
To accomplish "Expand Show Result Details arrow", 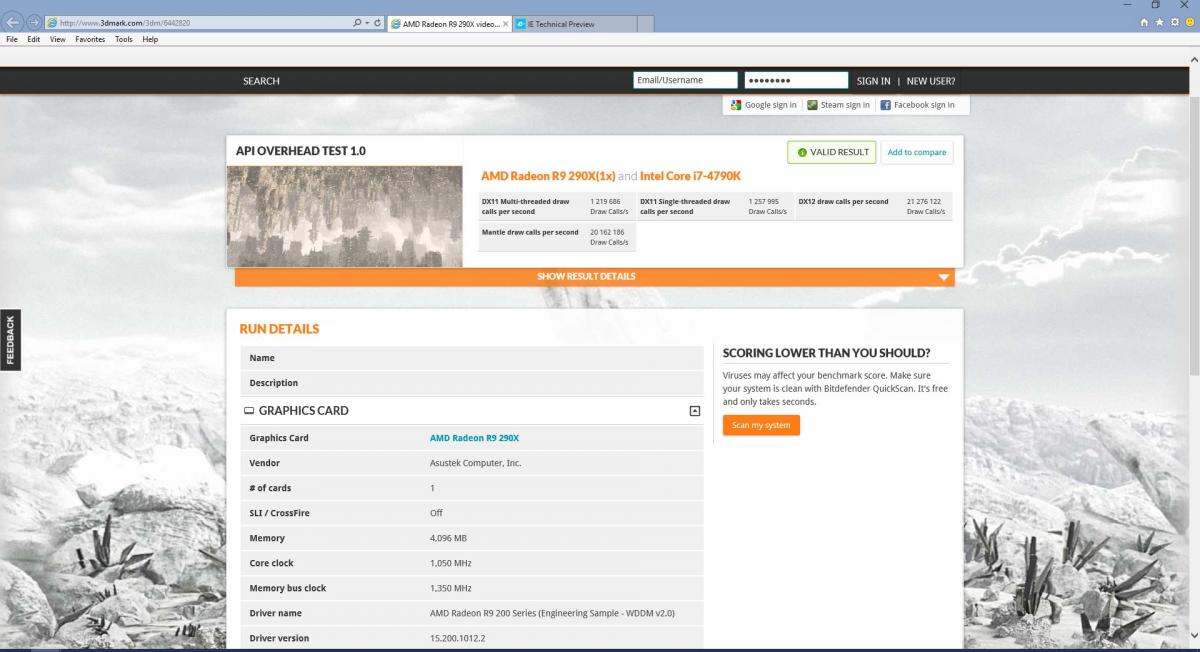I will pyautogui.click(x=944, y=278).
